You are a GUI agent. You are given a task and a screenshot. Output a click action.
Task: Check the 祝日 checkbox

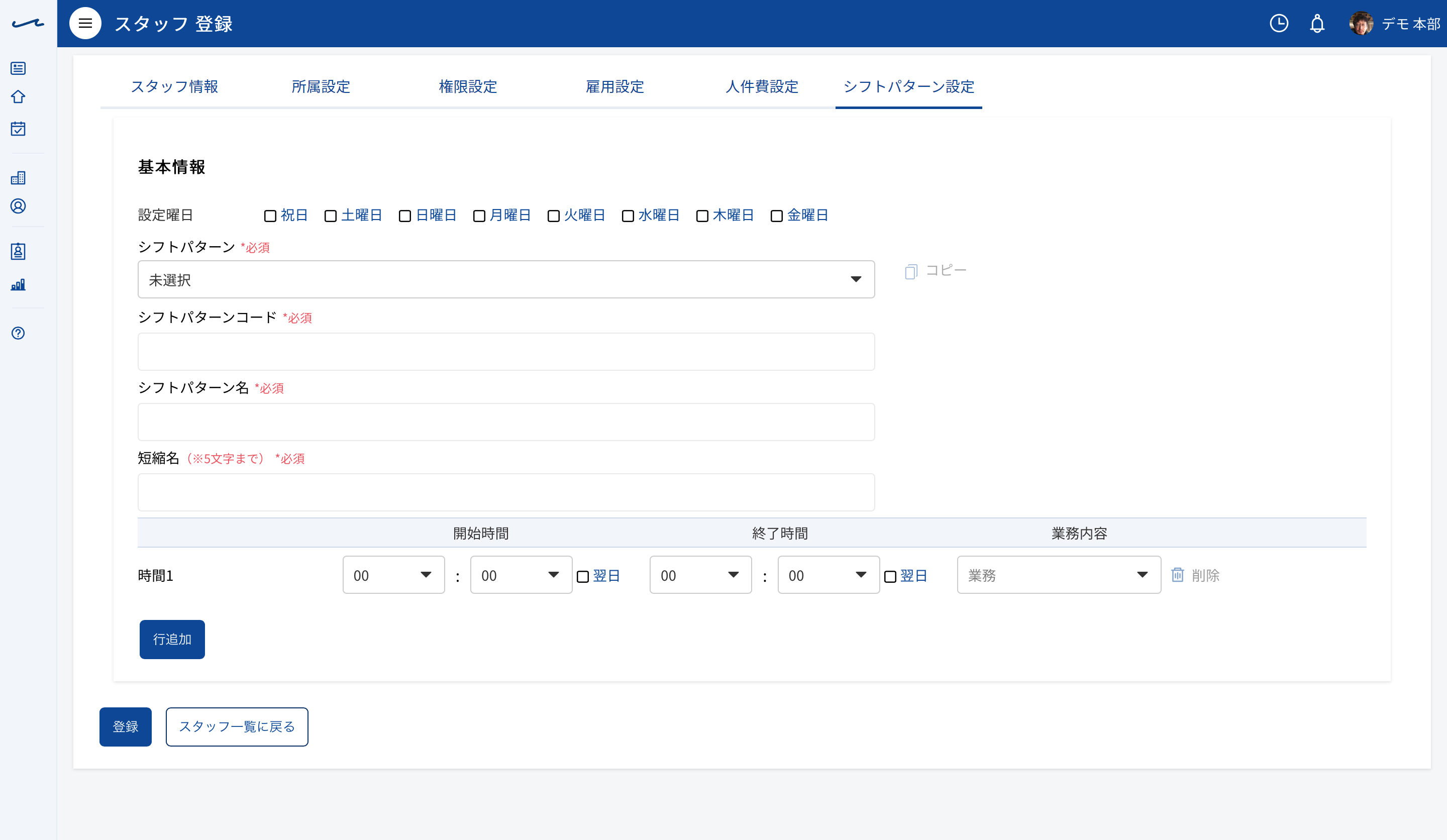[x=270, y=216]
